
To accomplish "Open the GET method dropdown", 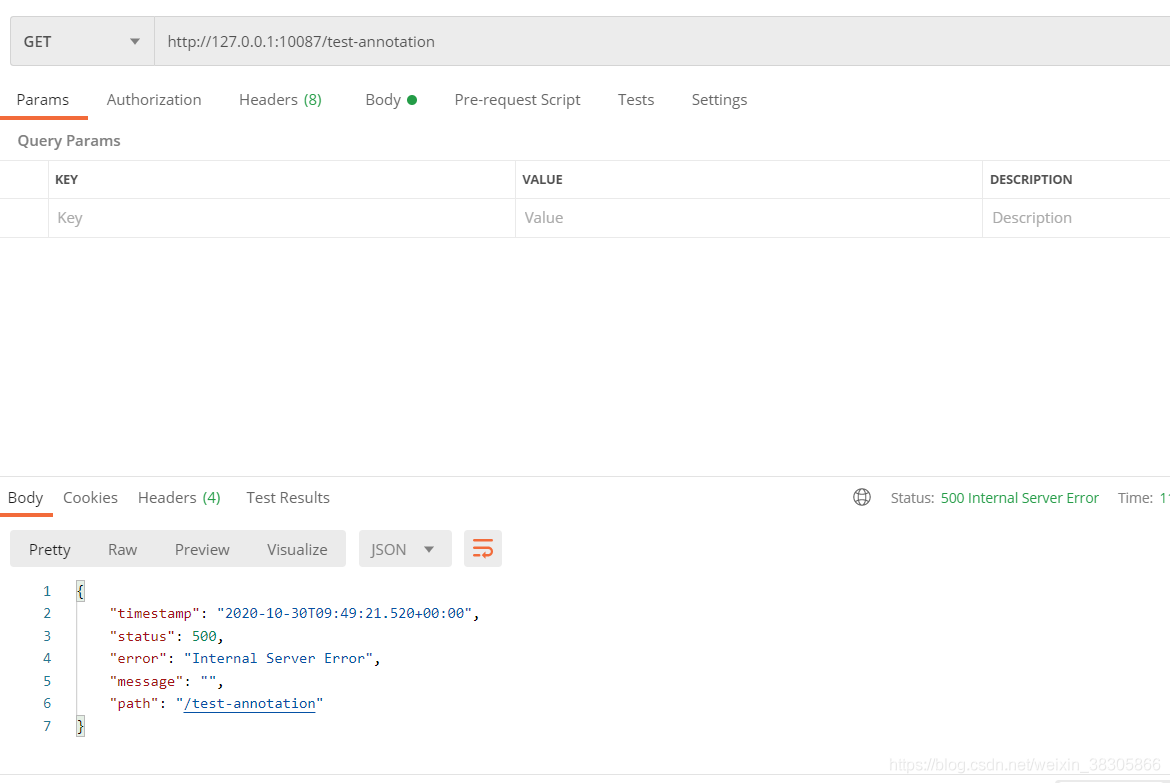I will 82,42.
